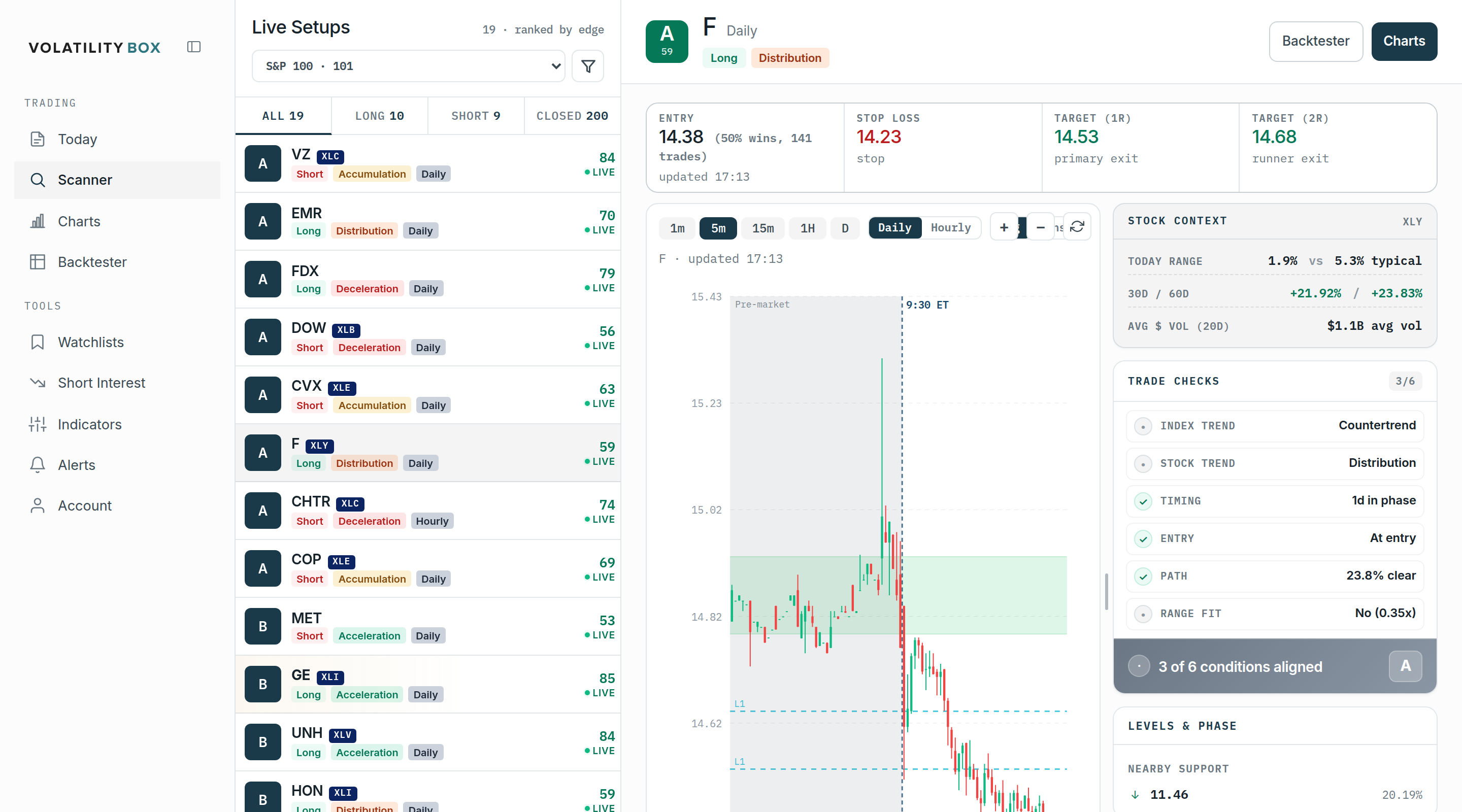Screen dimensions: 1462x812
Task: Click target 2R value 14.68
Action: [x=1274, y=137]
